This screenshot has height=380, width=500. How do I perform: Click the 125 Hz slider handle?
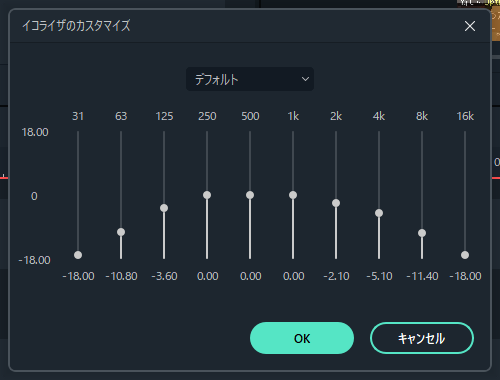pos(164,208)
